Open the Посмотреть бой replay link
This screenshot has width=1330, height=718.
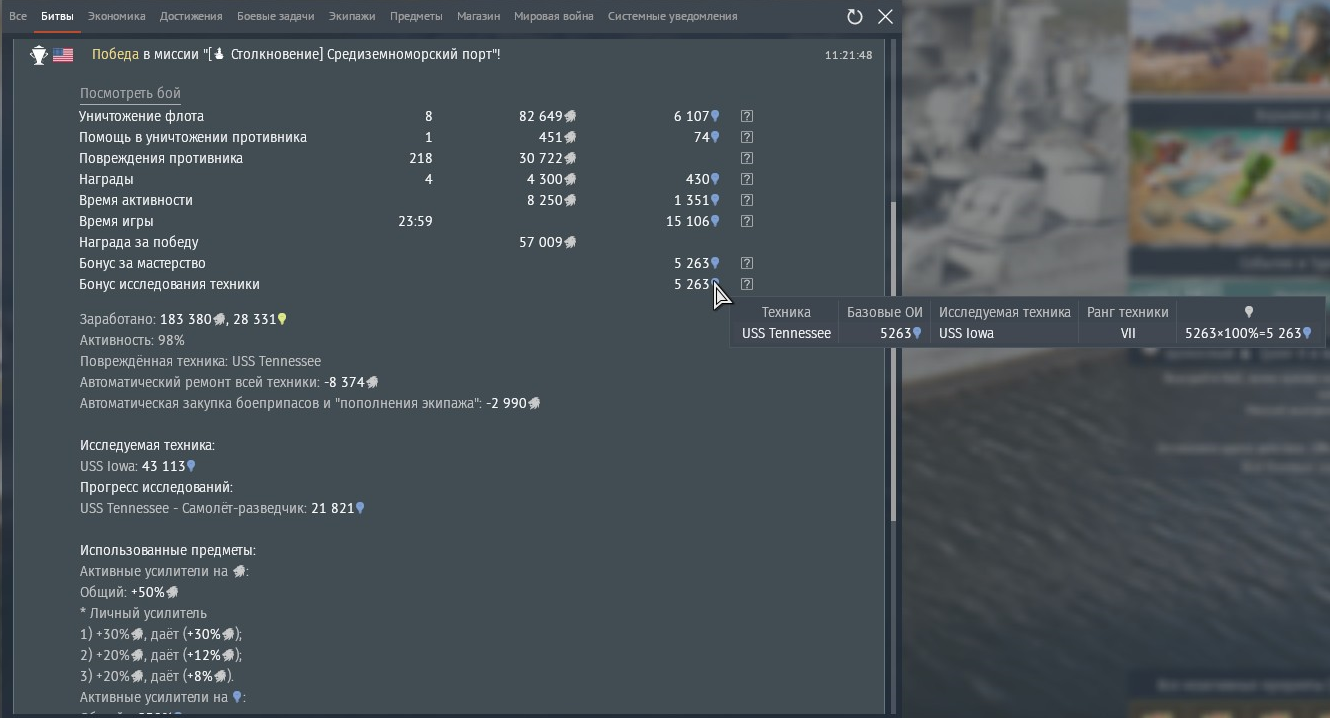(130, 93)
